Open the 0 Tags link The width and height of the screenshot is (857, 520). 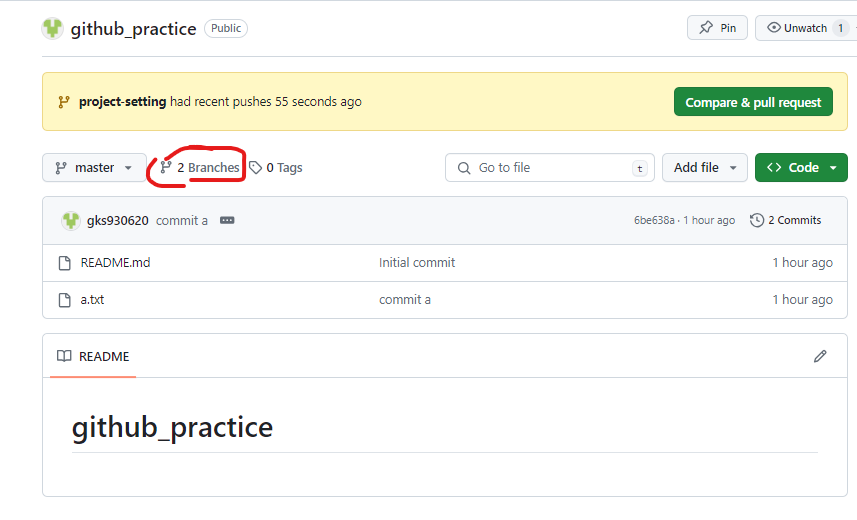276,167
